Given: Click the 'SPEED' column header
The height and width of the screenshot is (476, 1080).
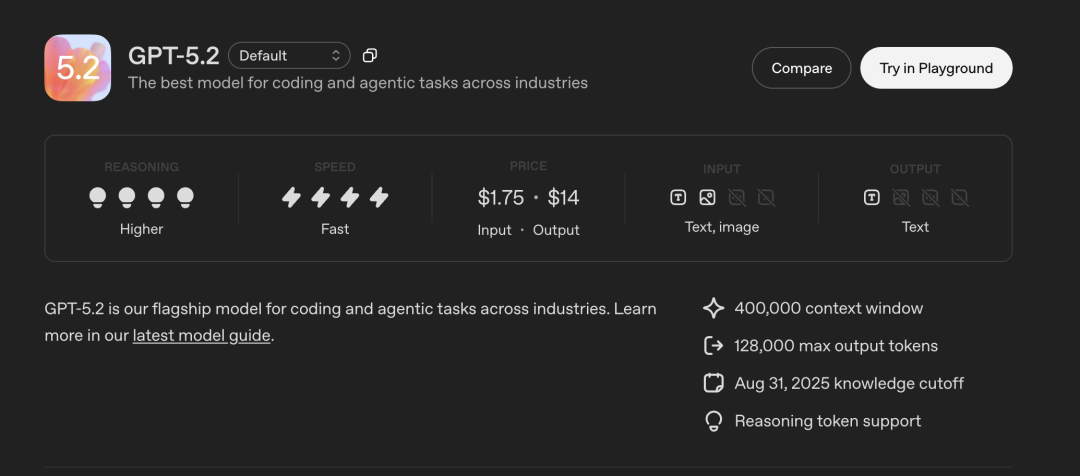Looking at the screenshot, I should coord(335,167).
